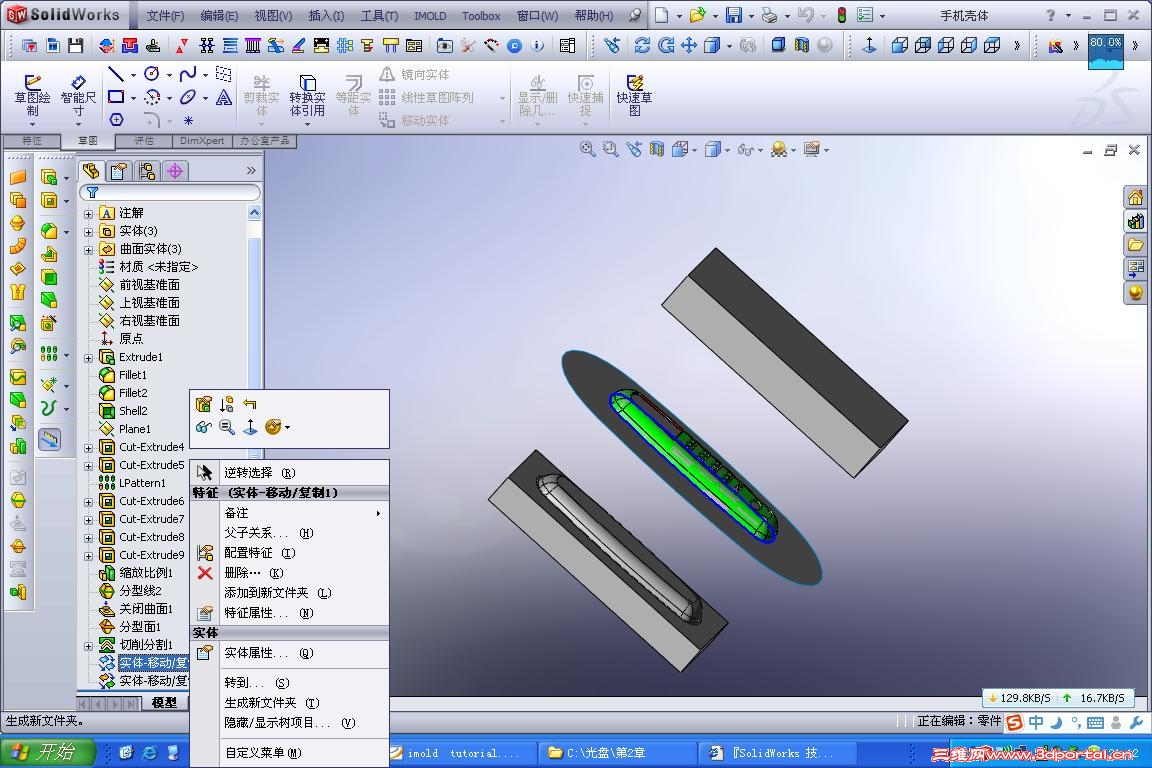Click Edit Feature icon in context toolbar
Viewport: 1152px width, 768px height.
(x=204, y=404)
